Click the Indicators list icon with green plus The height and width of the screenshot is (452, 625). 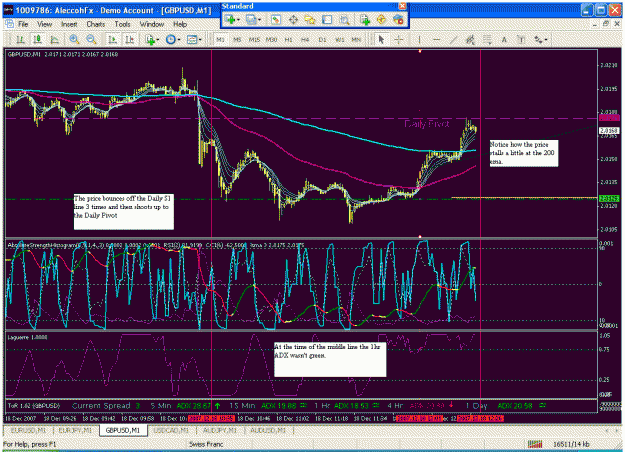tap(150, 39)
